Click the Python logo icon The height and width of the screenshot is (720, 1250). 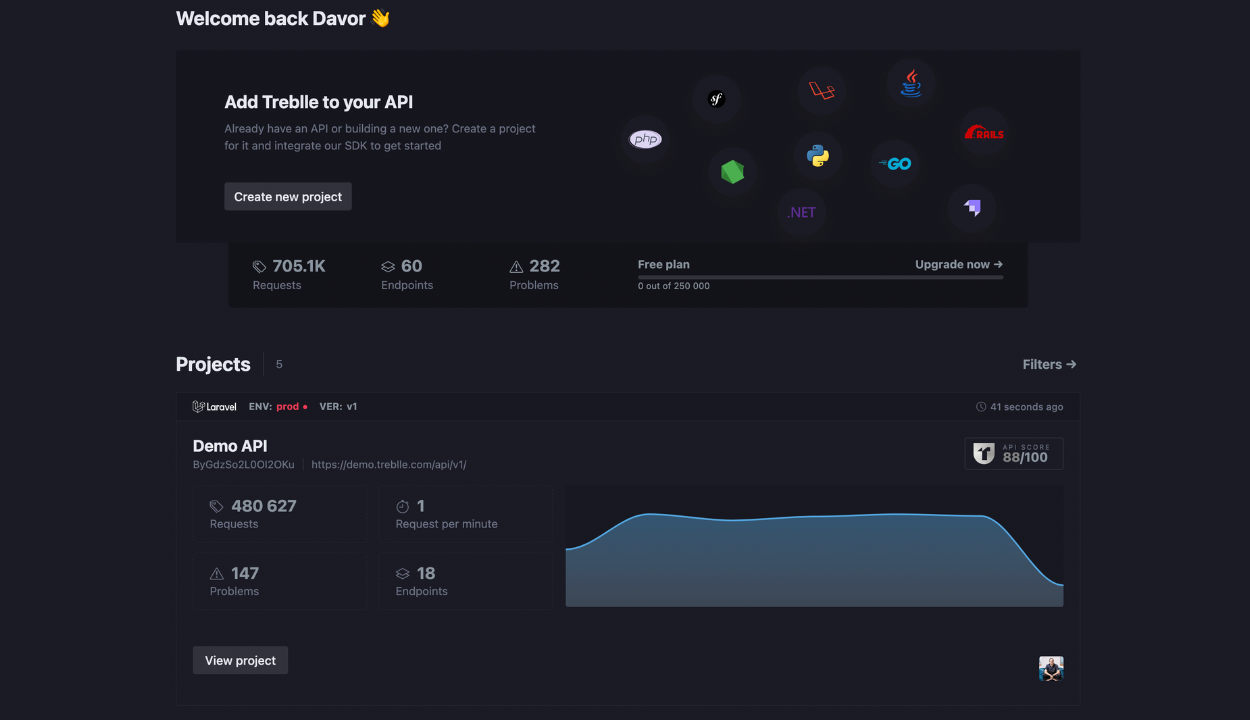818,156
